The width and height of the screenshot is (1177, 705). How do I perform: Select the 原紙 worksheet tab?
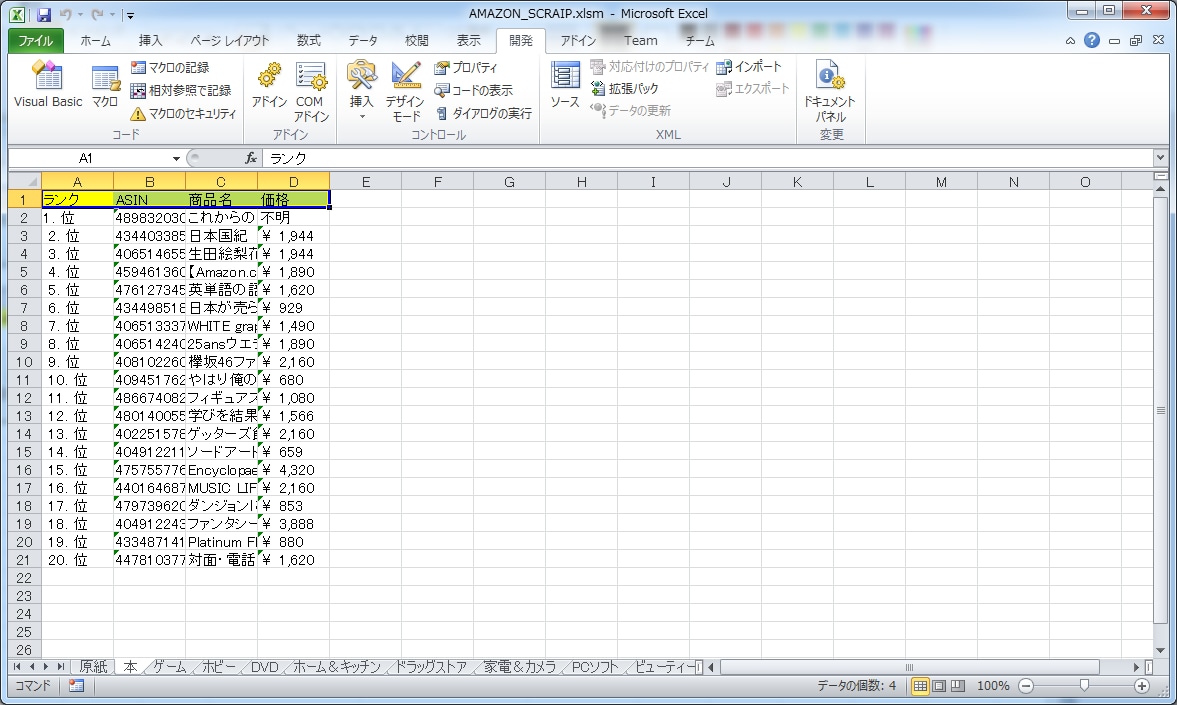93,667
